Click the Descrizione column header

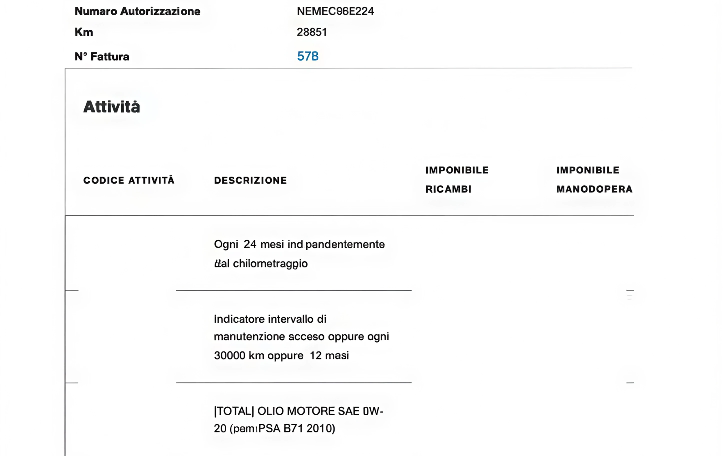click(250, 180)
